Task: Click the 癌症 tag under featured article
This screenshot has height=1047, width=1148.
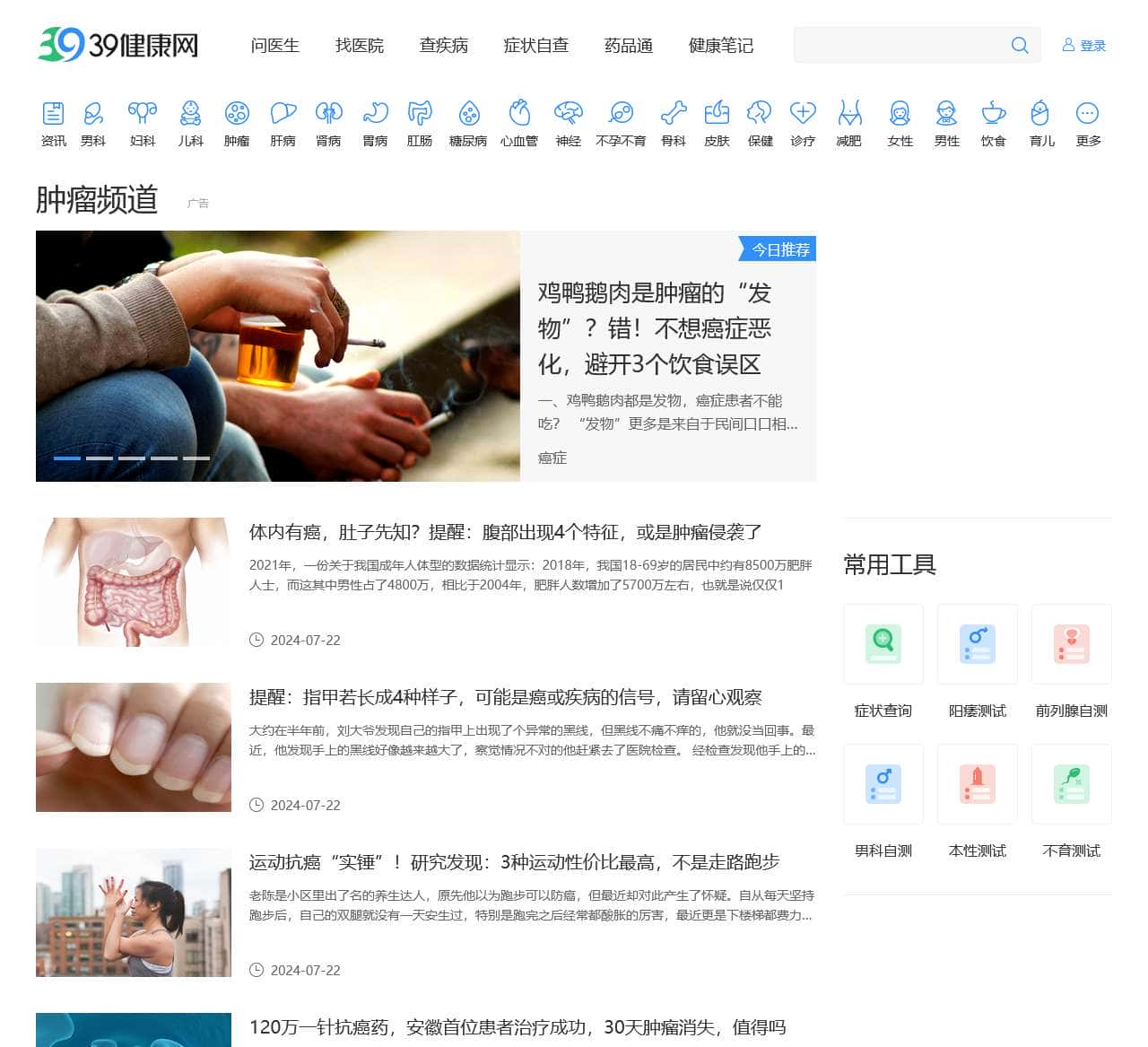Action: click(552, 458)
